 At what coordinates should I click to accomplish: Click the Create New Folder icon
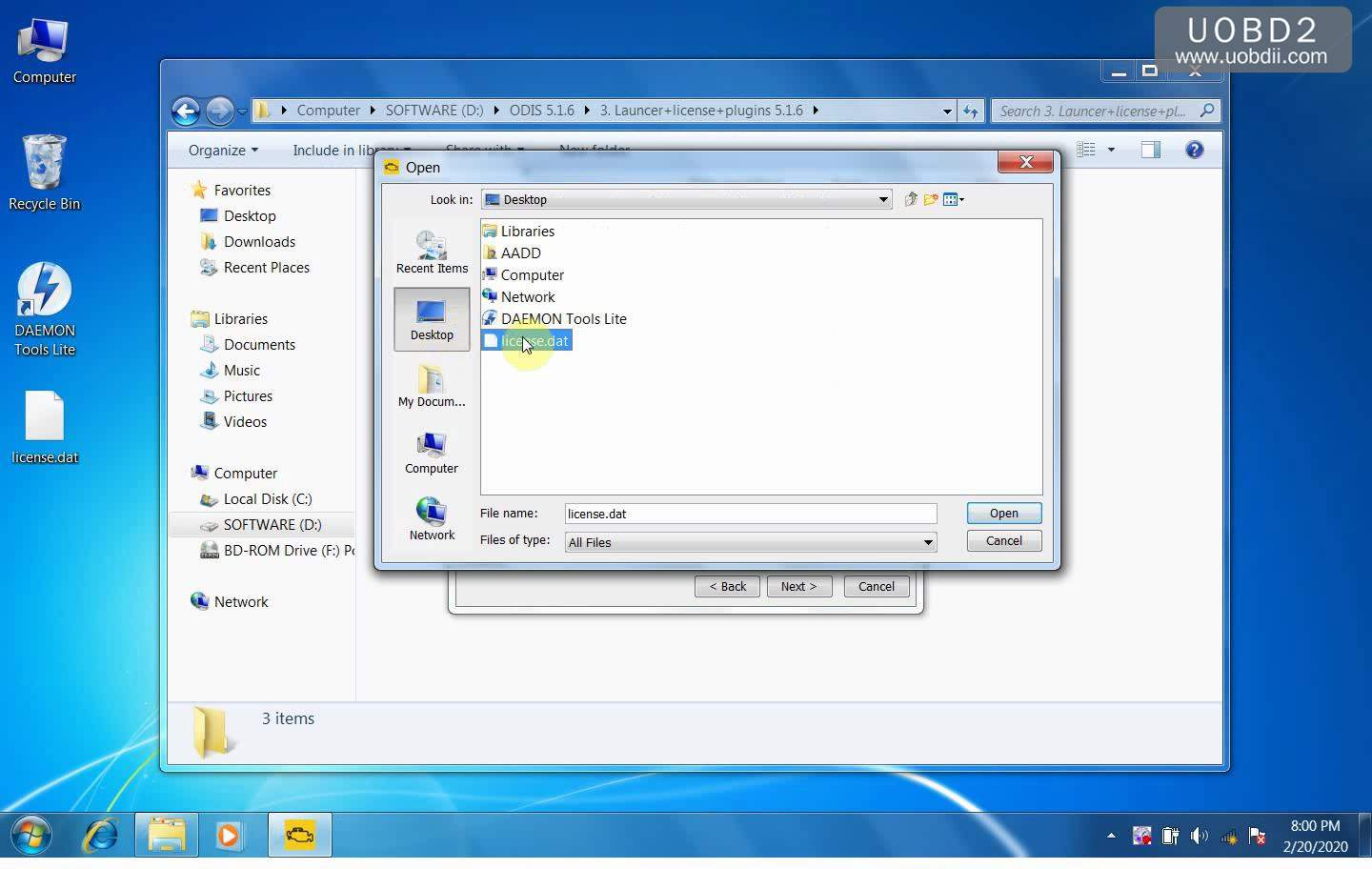pyautogui.click(x=931, y=199)
